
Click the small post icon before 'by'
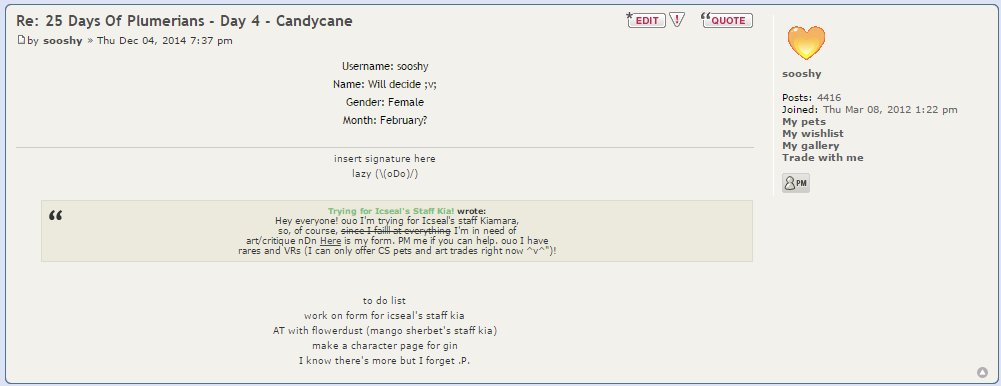pyautogui.click(x=21, y=40)
